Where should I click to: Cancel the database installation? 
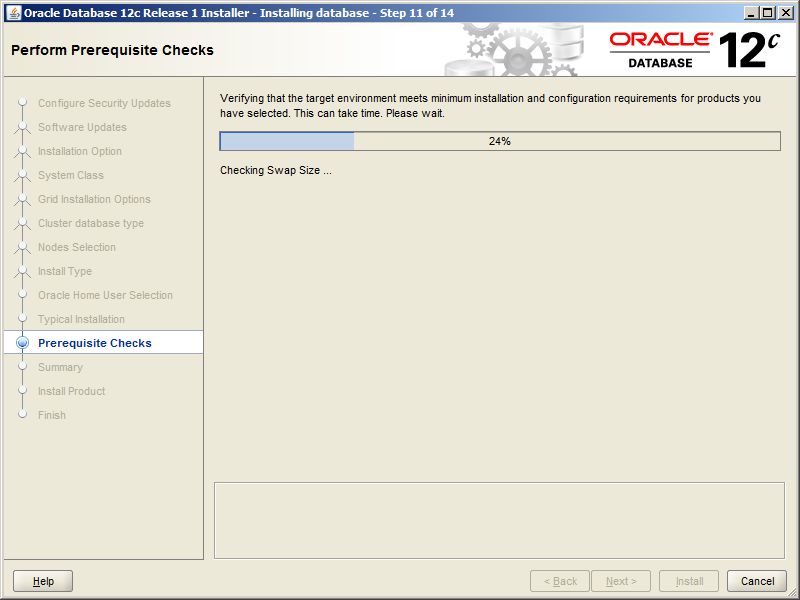coord(757,581)
